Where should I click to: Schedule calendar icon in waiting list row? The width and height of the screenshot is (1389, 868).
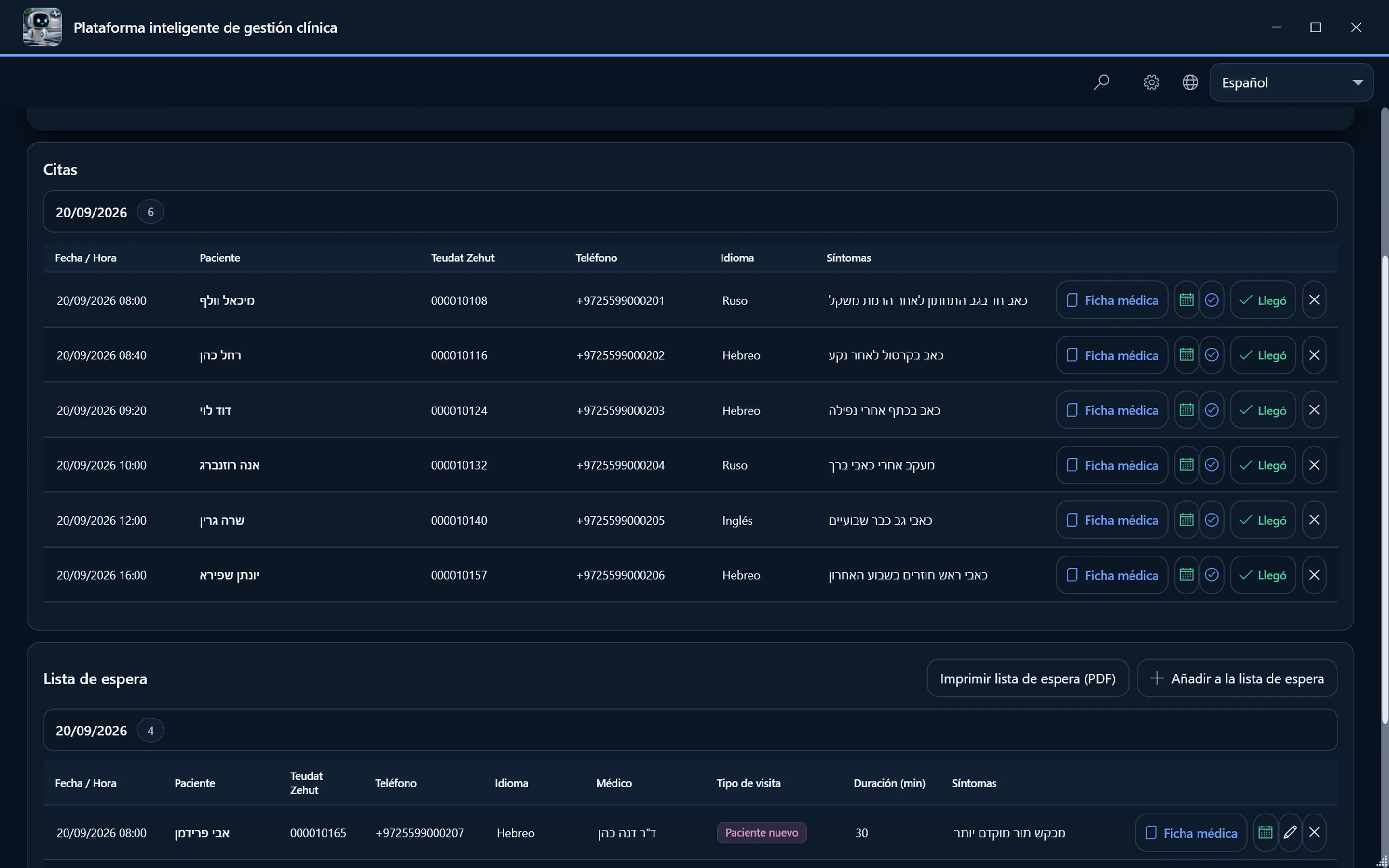pyautogui.click(x=1265, y=832)
